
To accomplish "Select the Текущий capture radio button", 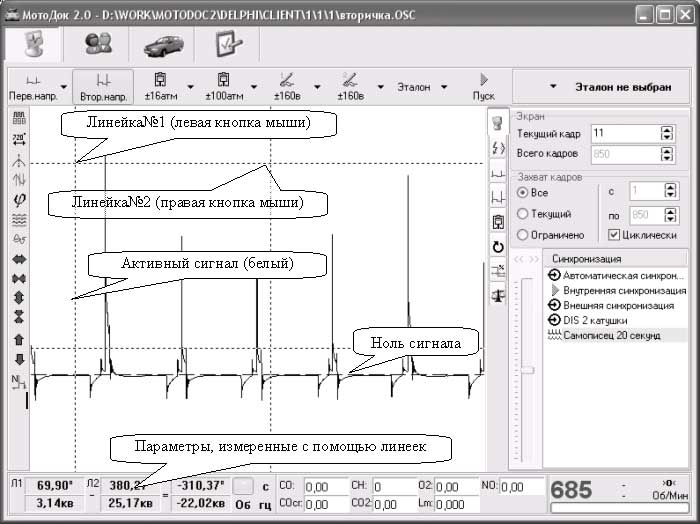I will pos(522,214).
